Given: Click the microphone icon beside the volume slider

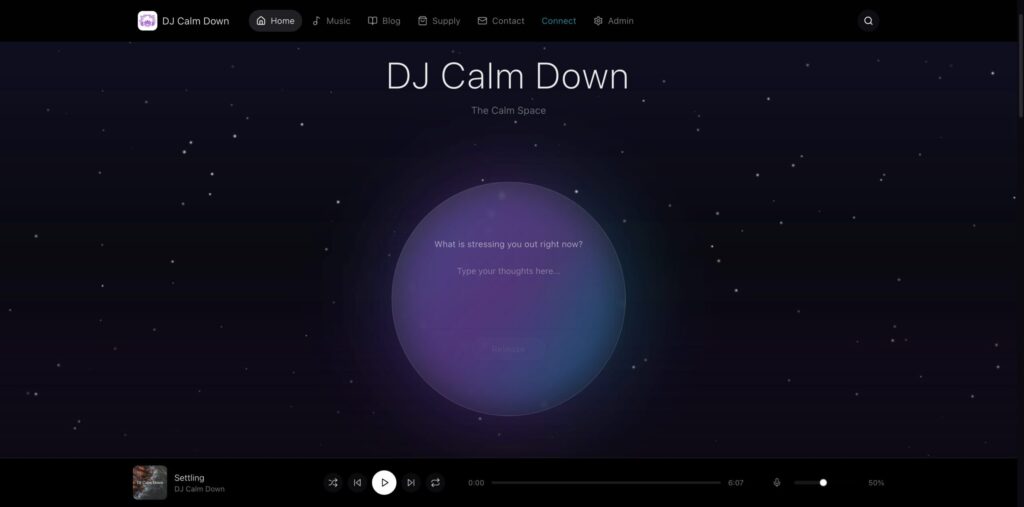Looking at the screenshot, I should pyautogui.click(x=776, y=483).
